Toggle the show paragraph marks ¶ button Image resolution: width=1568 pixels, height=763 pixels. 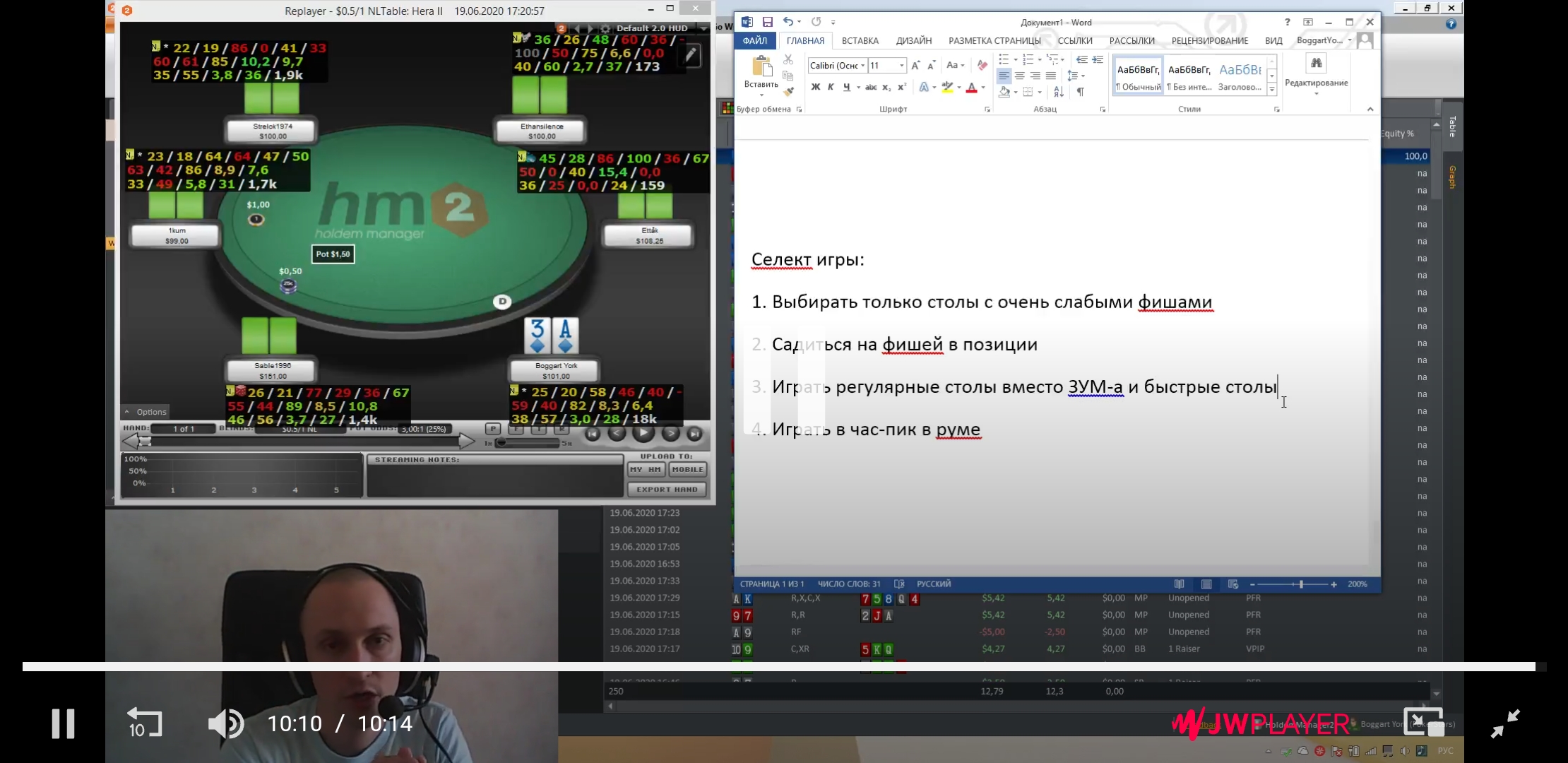[x=1081, y=92]
